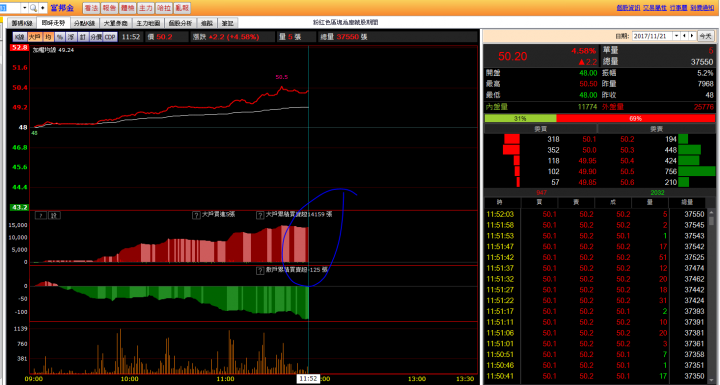Click the first top-right header link

(x=628, y=8)
